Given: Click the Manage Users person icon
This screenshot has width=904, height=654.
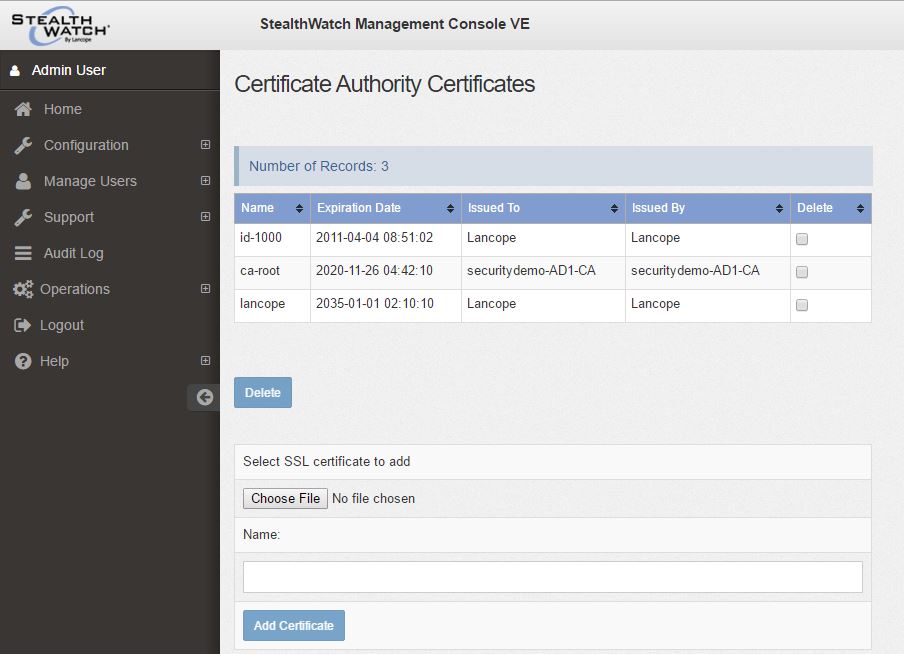Looking at the screenshot, I should [23, 181].
